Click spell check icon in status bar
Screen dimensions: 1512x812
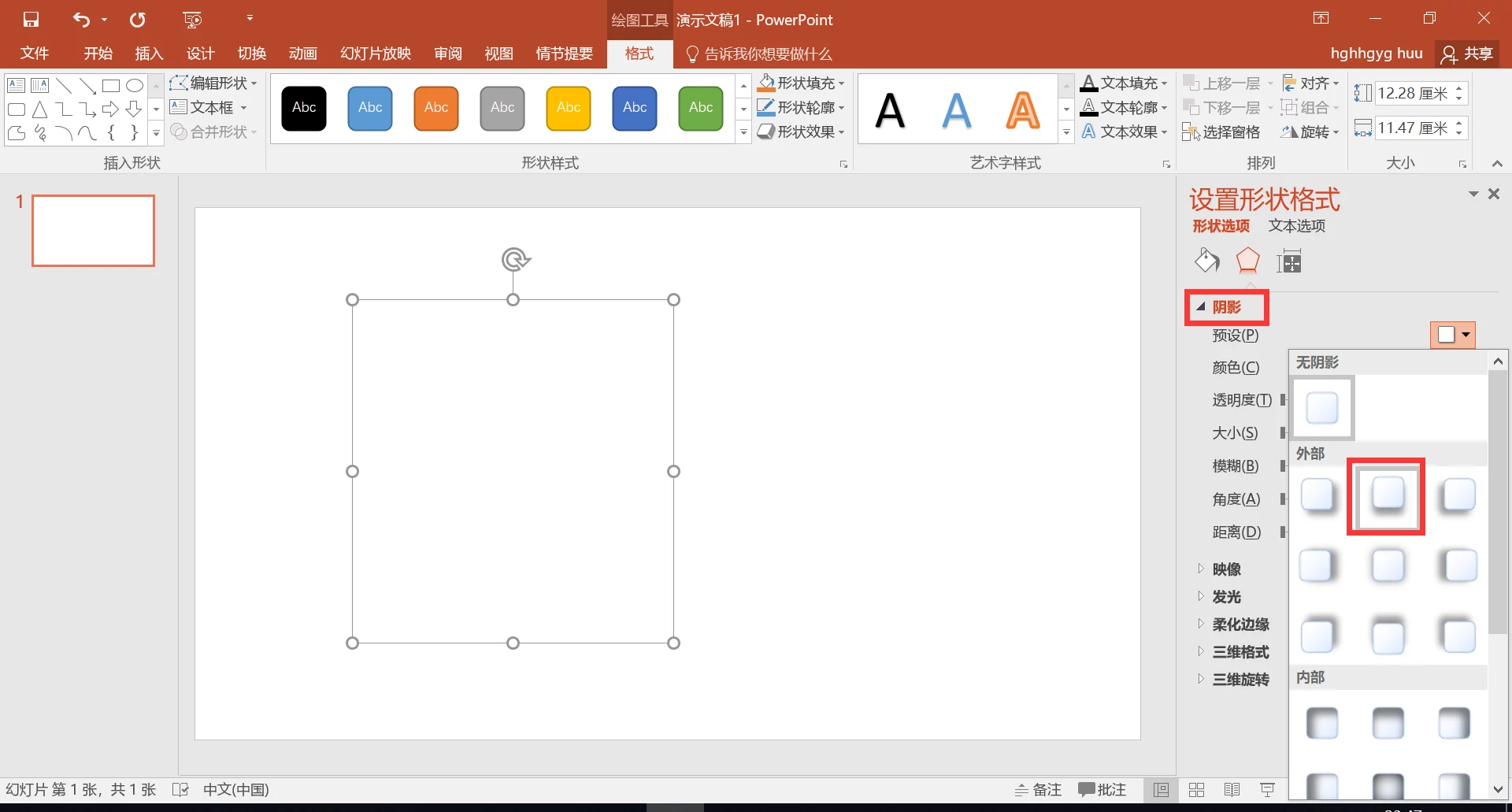[x=180, y=790]
